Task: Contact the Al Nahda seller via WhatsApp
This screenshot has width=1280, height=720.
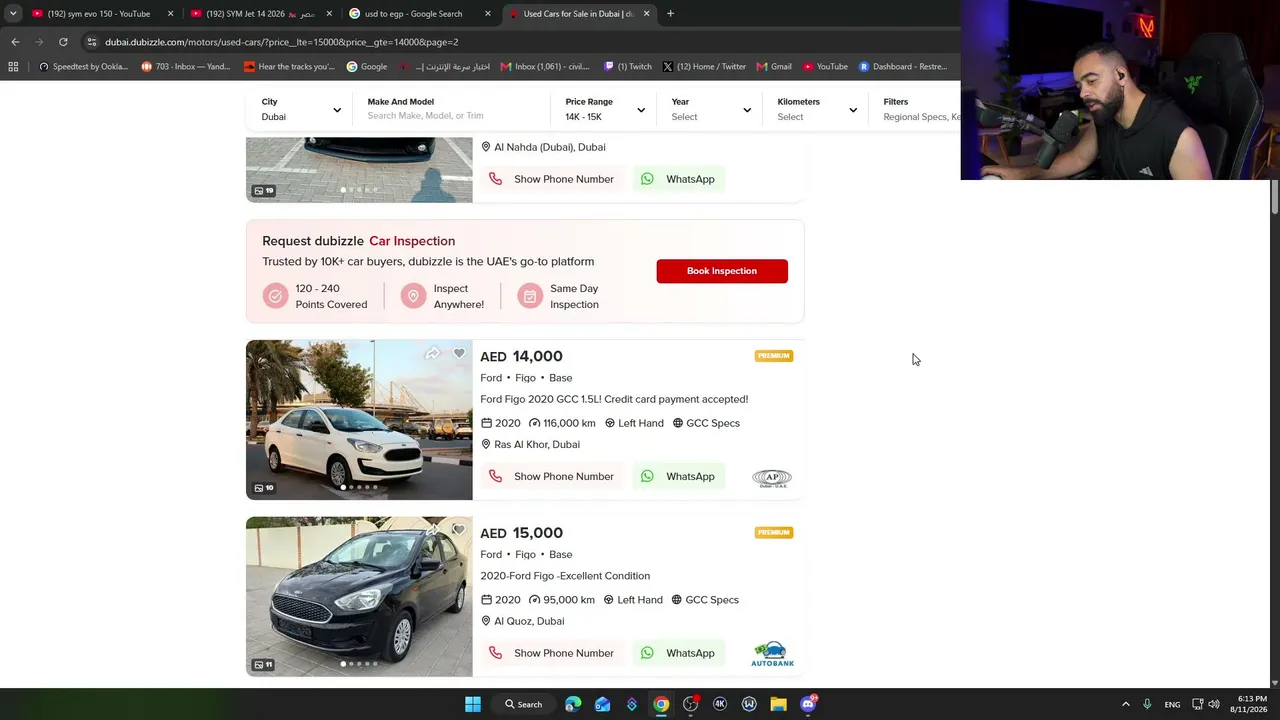Action: (x=679, y=180)
